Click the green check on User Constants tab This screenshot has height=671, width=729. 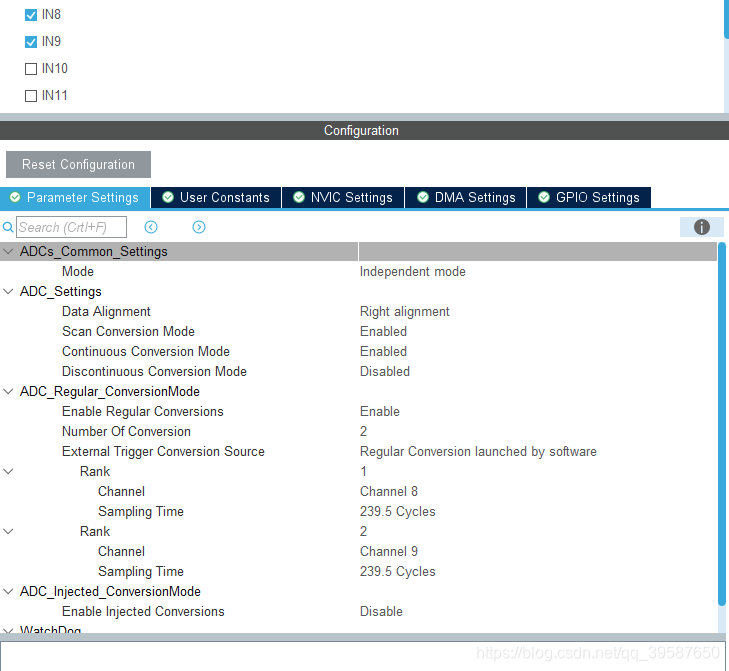click(x=168, y=197)
